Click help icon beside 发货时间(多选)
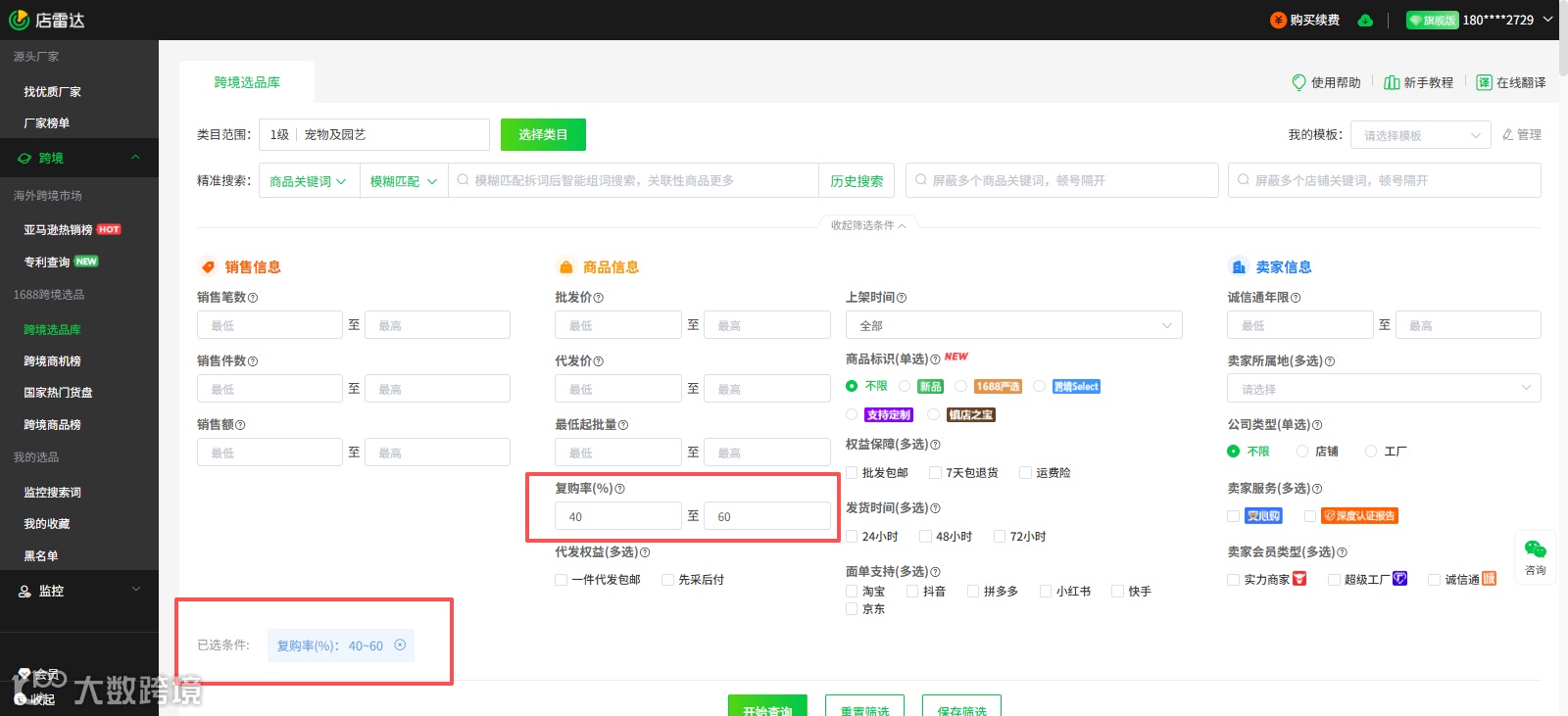The height and width of the screenshot is (716, 1568). click(x=935, y=508)
